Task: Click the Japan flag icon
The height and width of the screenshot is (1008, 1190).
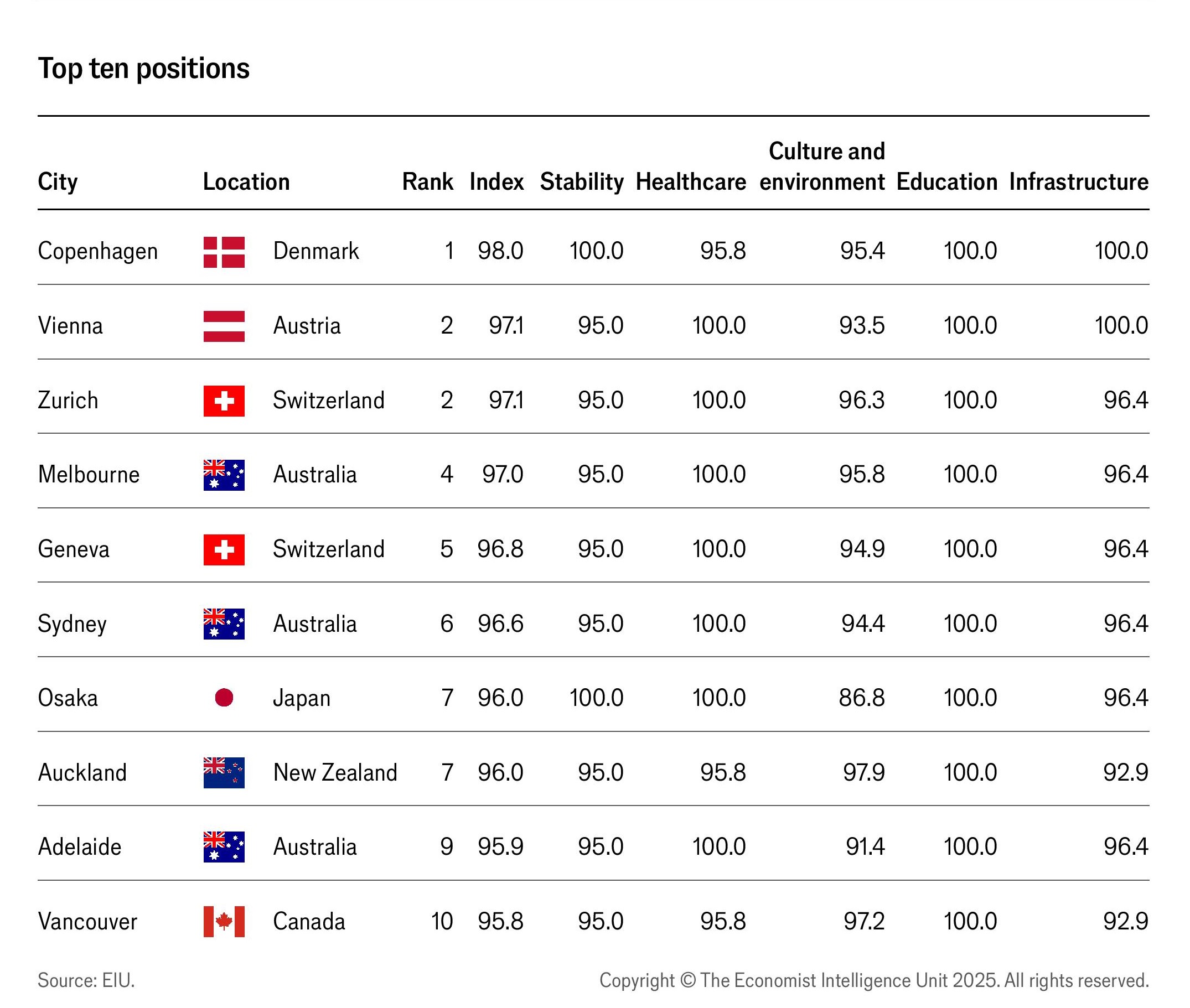Action: pyautogui.click(x=224, y=698)
